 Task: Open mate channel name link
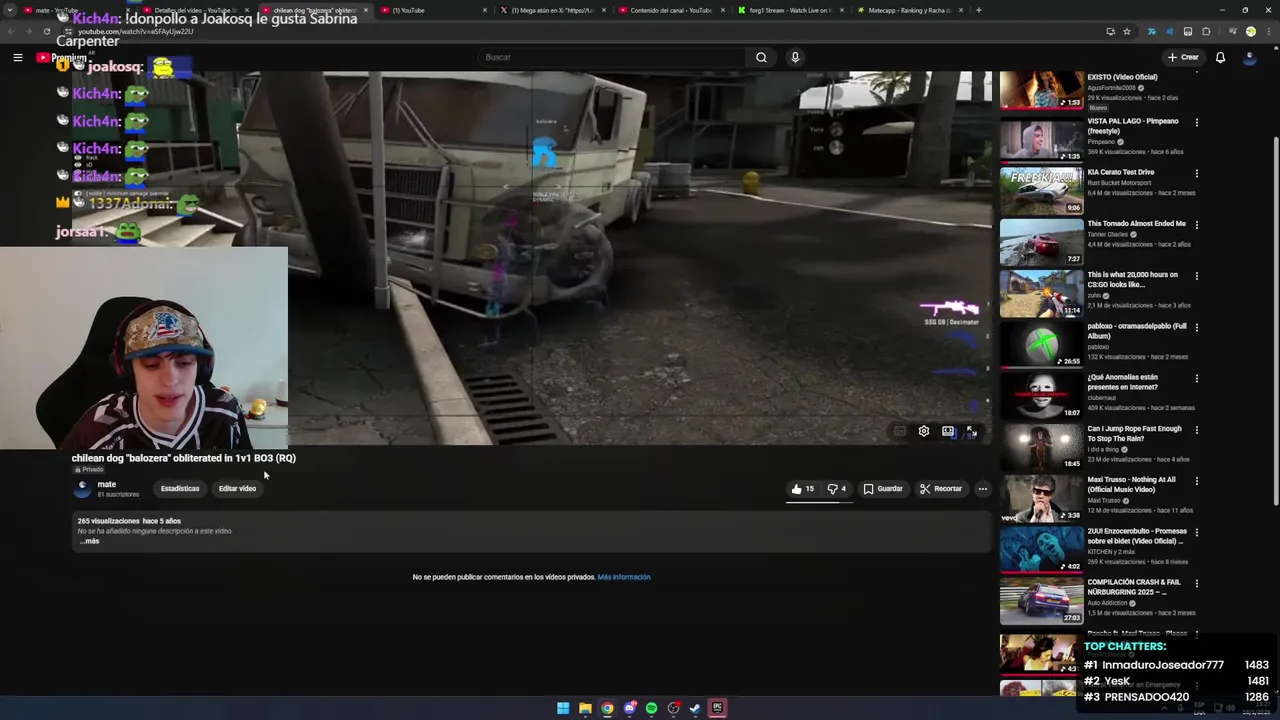tap(107, 484)
